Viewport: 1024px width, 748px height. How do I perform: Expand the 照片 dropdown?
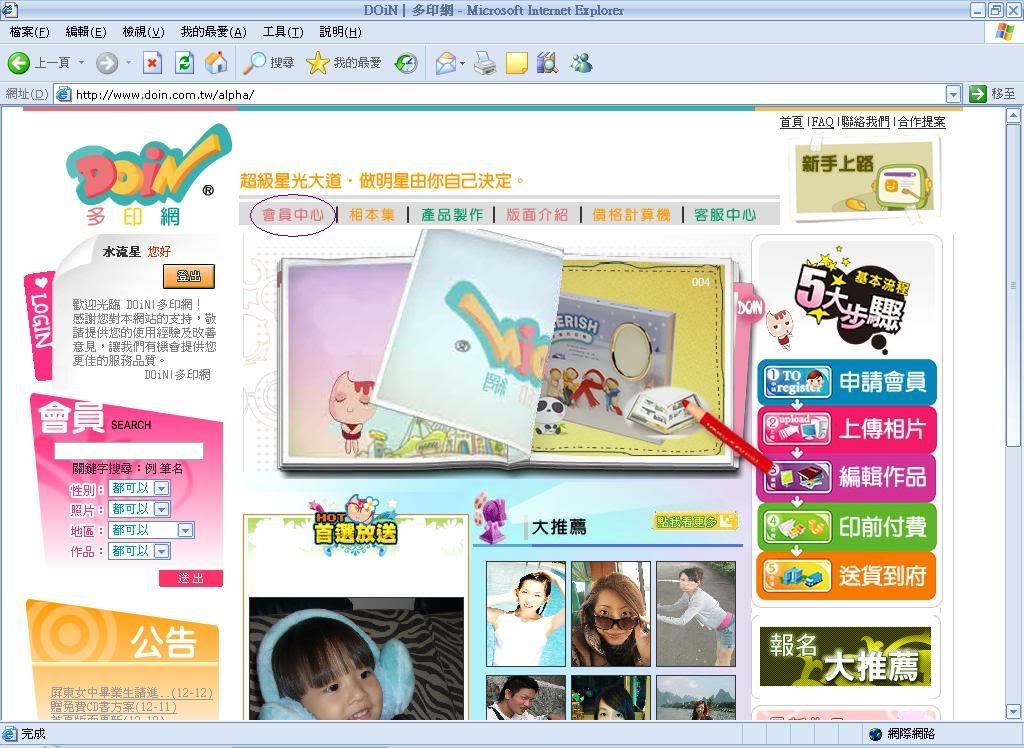click(161, 510)
